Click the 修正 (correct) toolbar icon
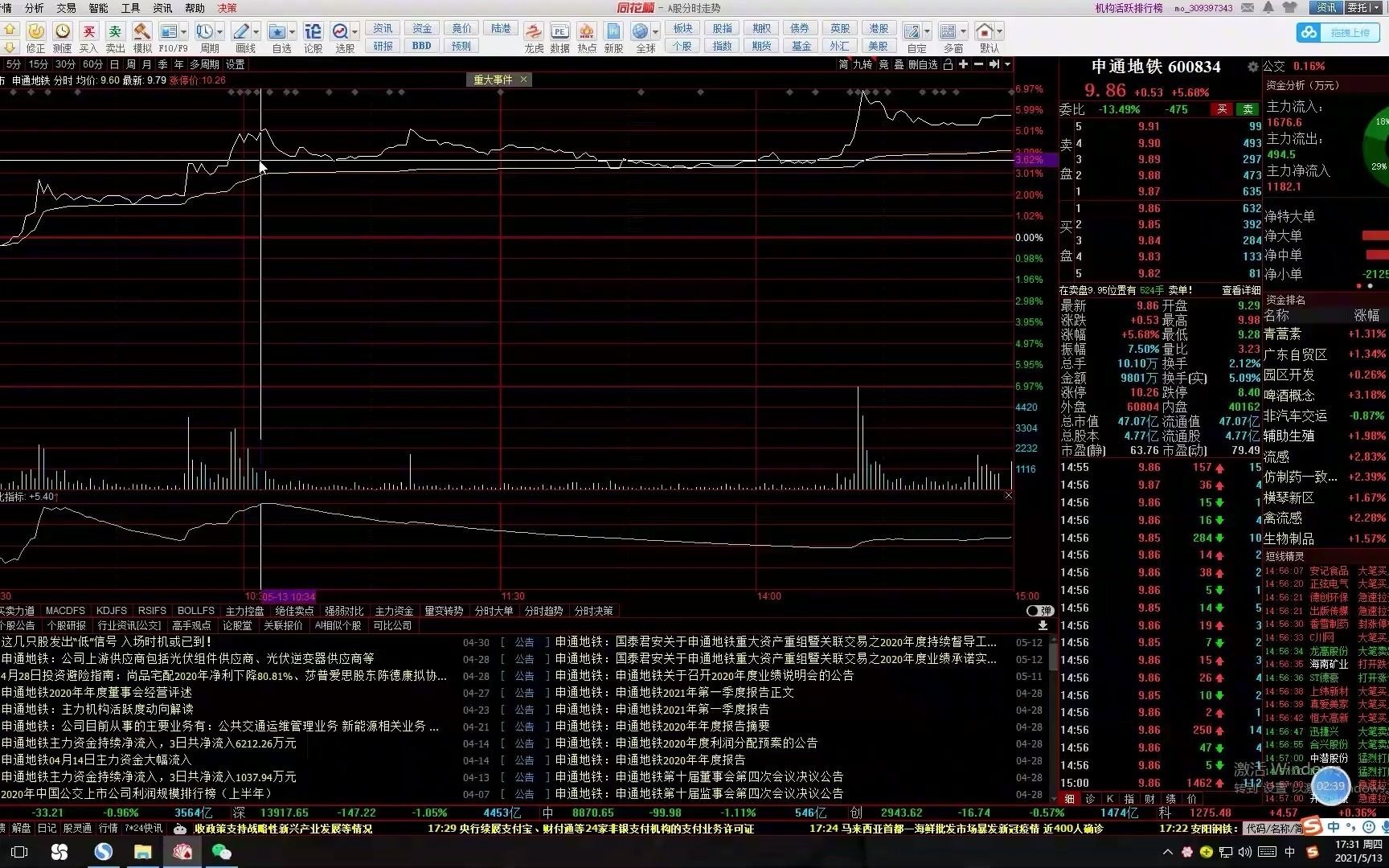Screen dimensions: 1389x868 click(x=35, y=31)
